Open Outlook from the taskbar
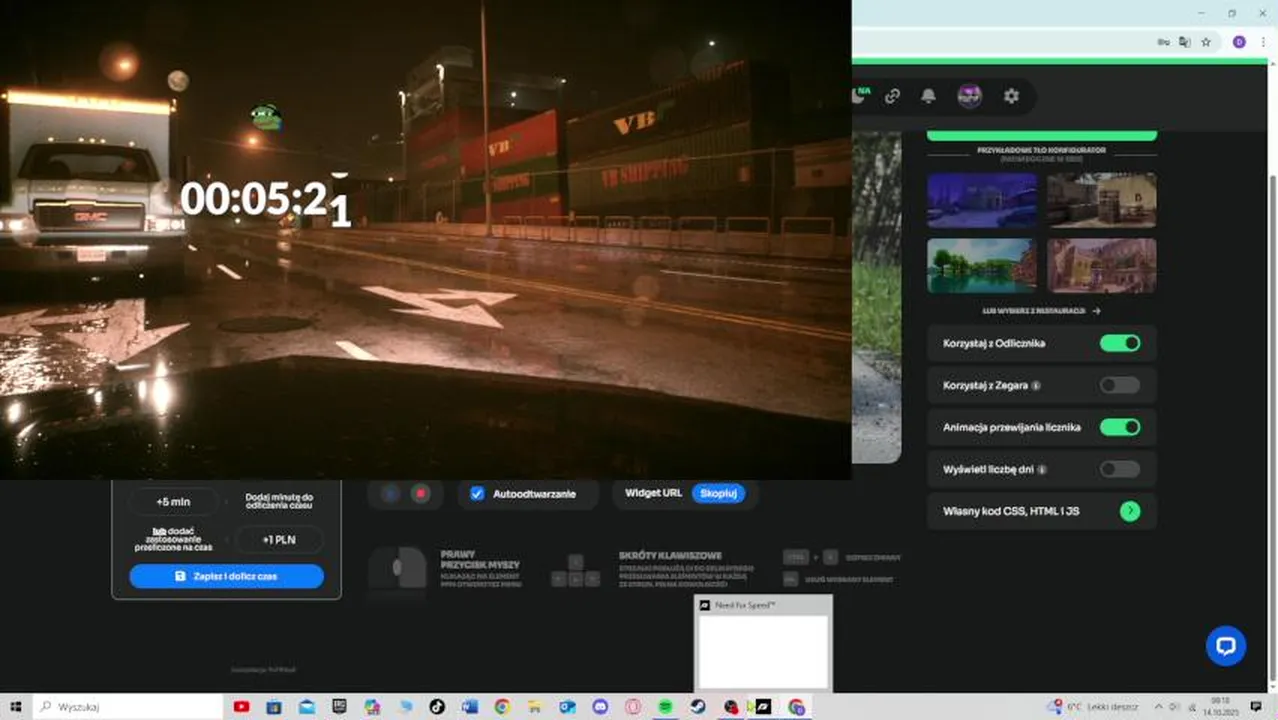 coord(567,707)
